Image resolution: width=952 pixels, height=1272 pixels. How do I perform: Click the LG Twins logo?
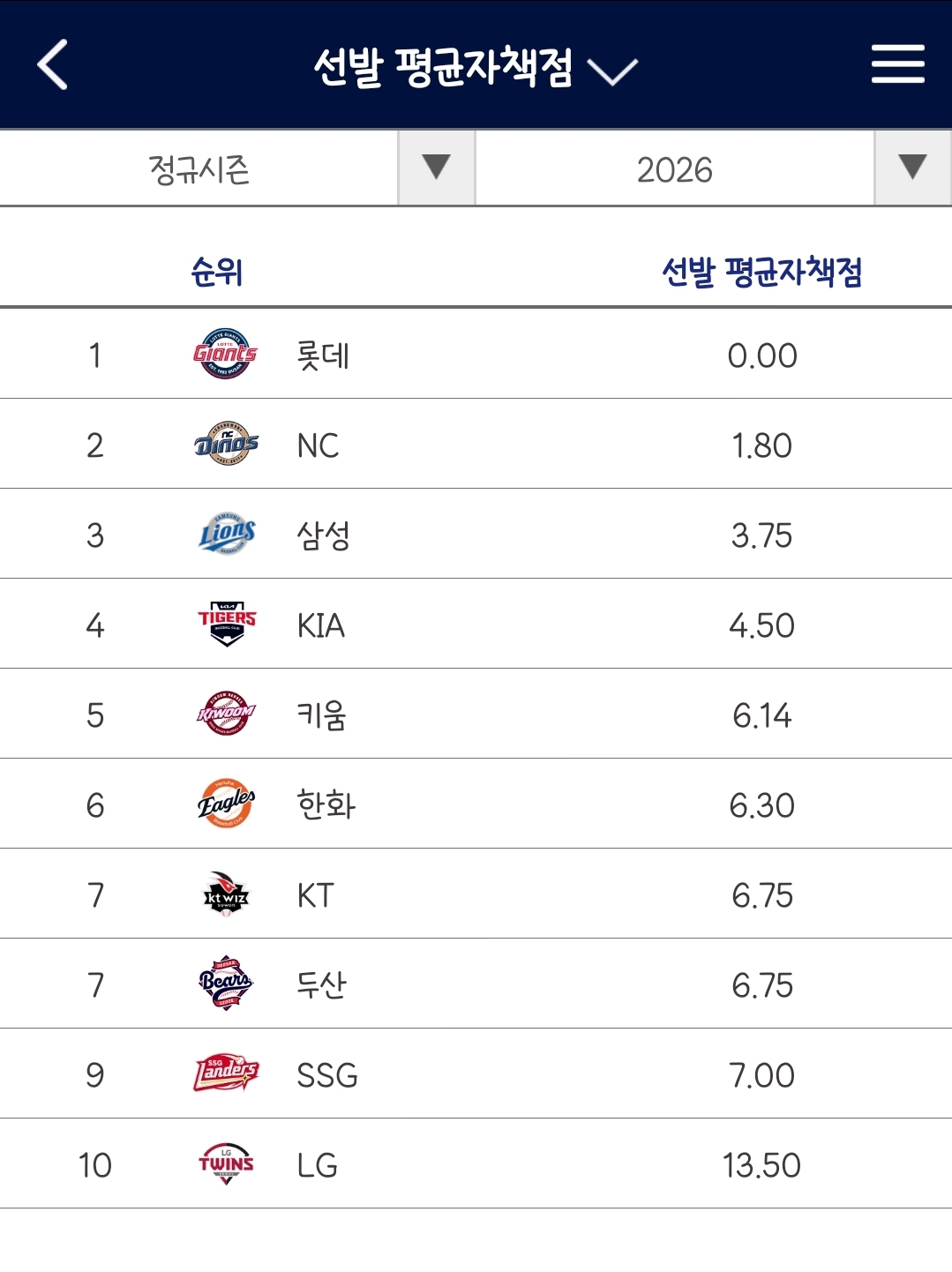click(x=226, y=1164)
